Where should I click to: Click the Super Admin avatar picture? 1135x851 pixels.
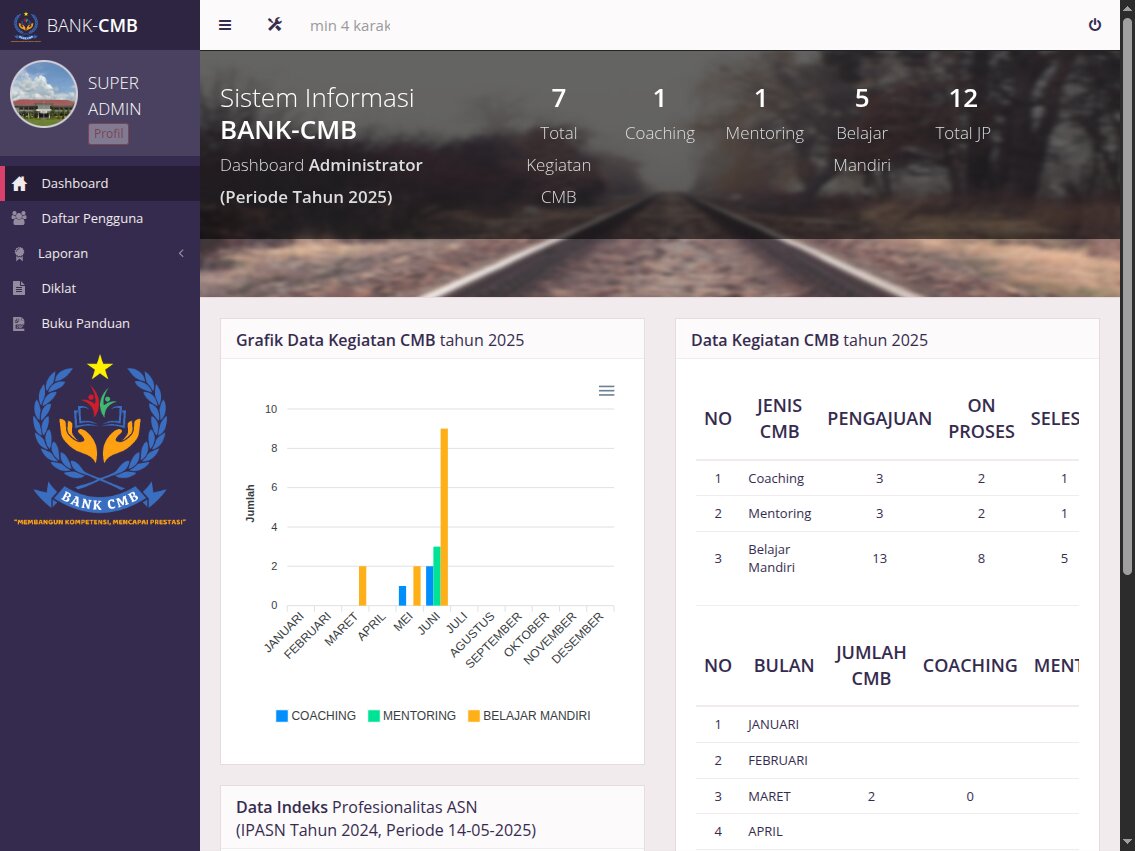click(x=44, y=94)
